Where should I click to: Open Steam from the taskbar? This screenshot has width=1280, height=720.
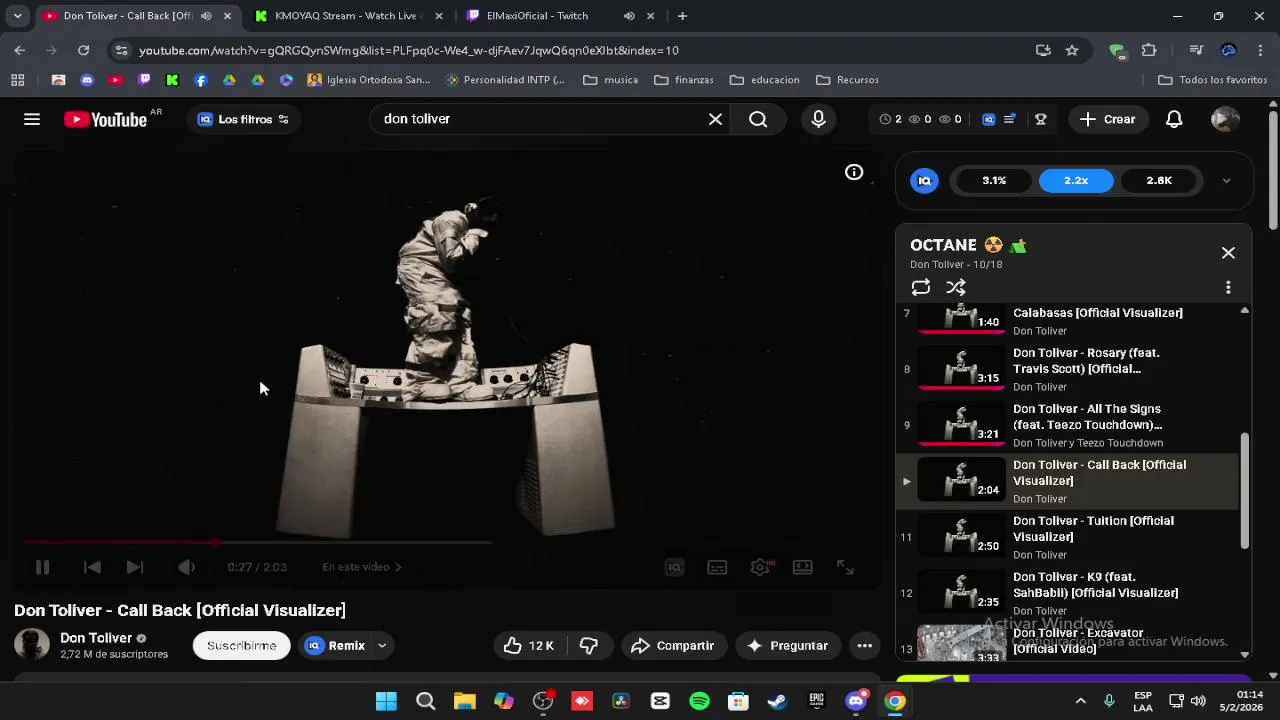777,701
